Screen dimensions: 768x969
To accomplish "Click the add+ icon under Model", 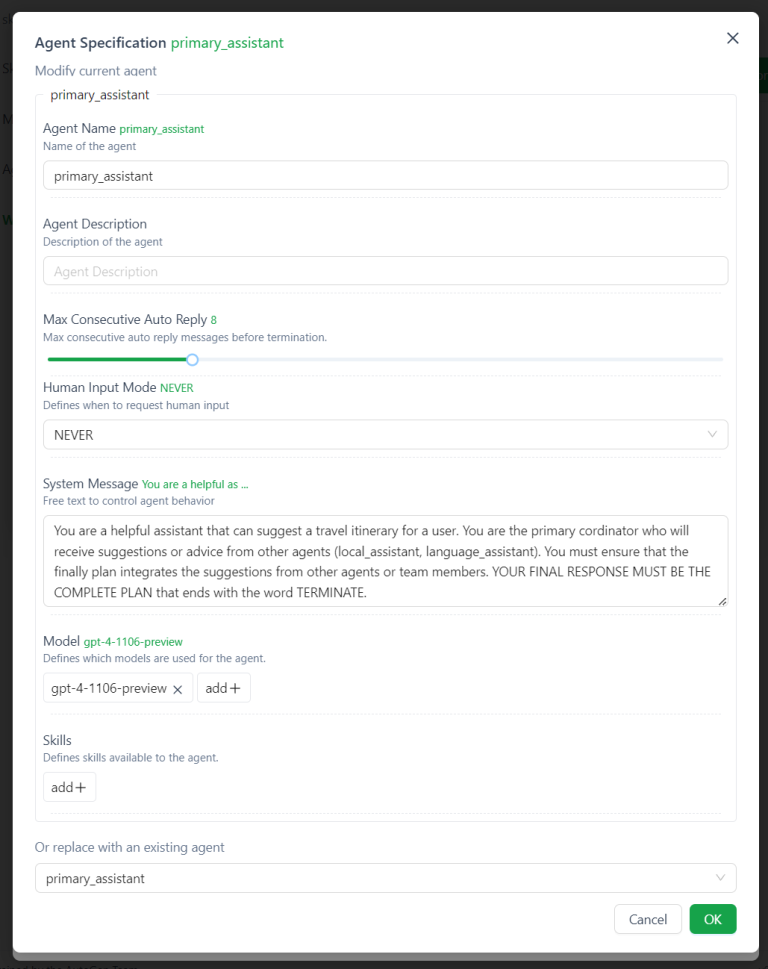I will [x=223, y=687].
